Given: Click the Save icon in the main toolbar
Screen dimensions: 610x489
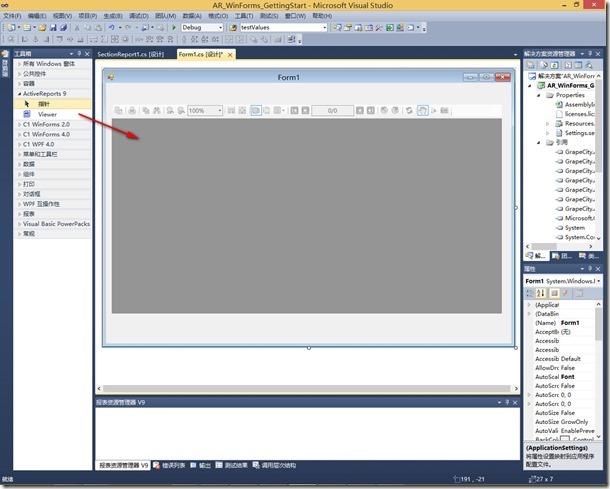Looking at the screenshot, I should click(x=53, y=28).
